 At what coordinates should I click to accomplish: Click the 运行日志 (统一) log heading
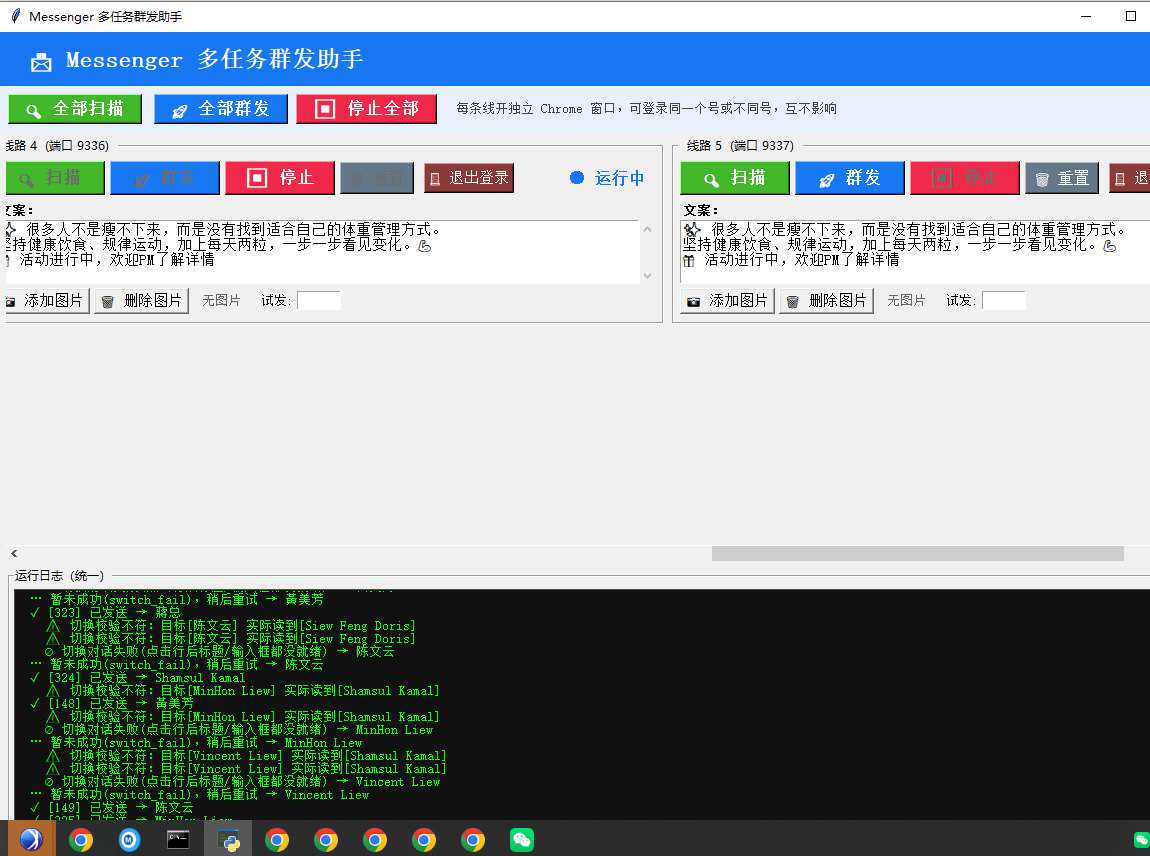59,576
